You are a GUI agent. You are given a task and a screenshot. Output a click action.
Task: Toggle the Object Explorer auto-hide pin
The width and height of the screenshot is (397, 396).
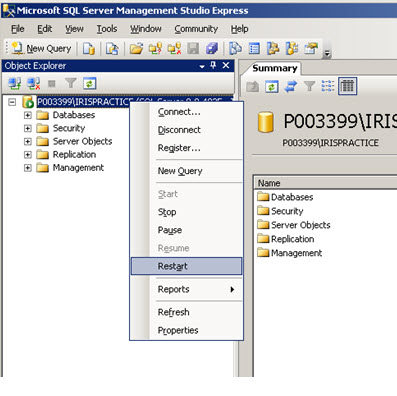point(213,65)
